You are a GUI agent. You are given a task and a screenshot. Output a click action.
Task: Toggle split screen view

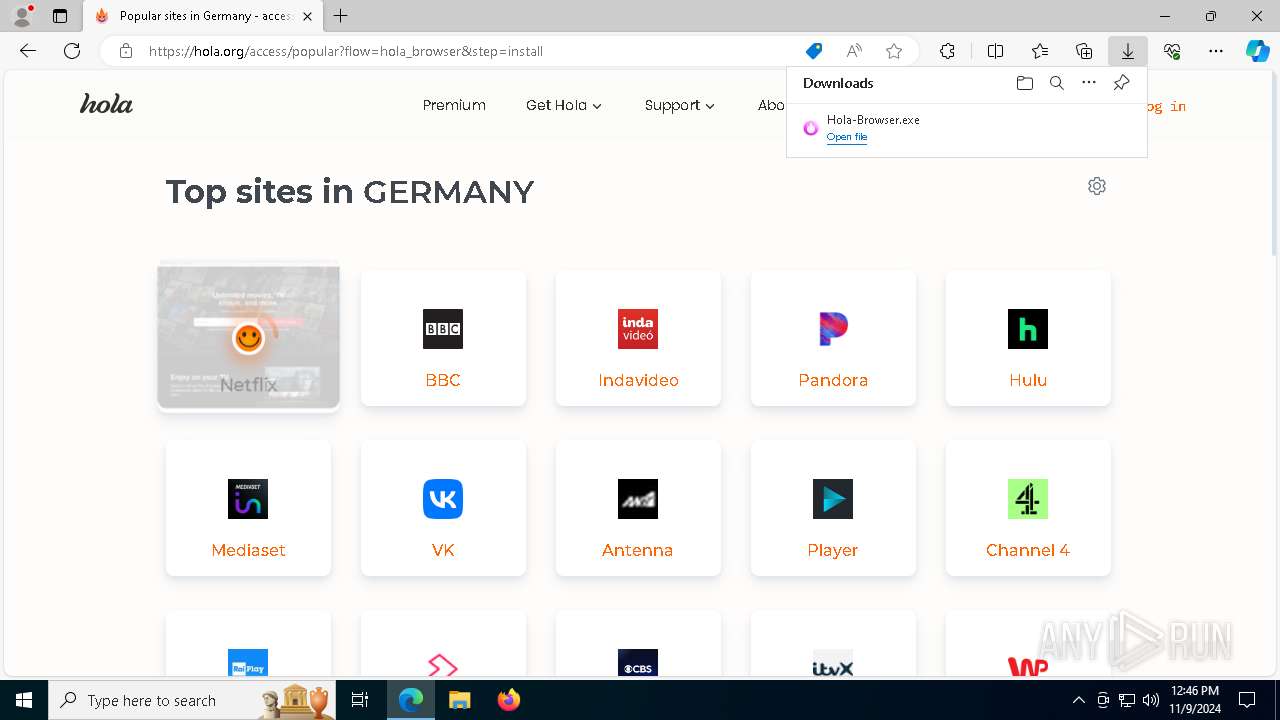click(996, 51)
